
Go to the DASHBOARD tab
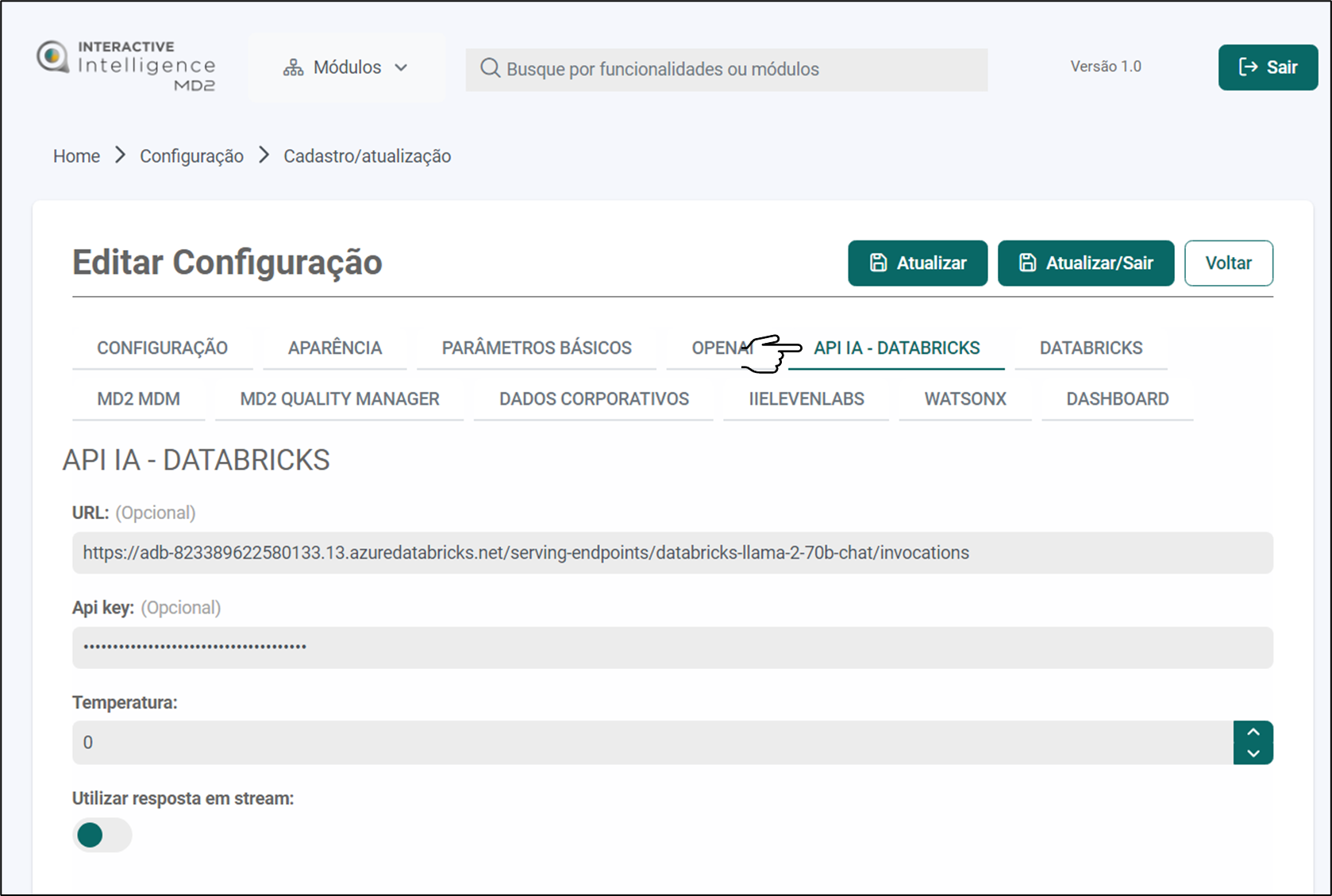coord(1117,398)
